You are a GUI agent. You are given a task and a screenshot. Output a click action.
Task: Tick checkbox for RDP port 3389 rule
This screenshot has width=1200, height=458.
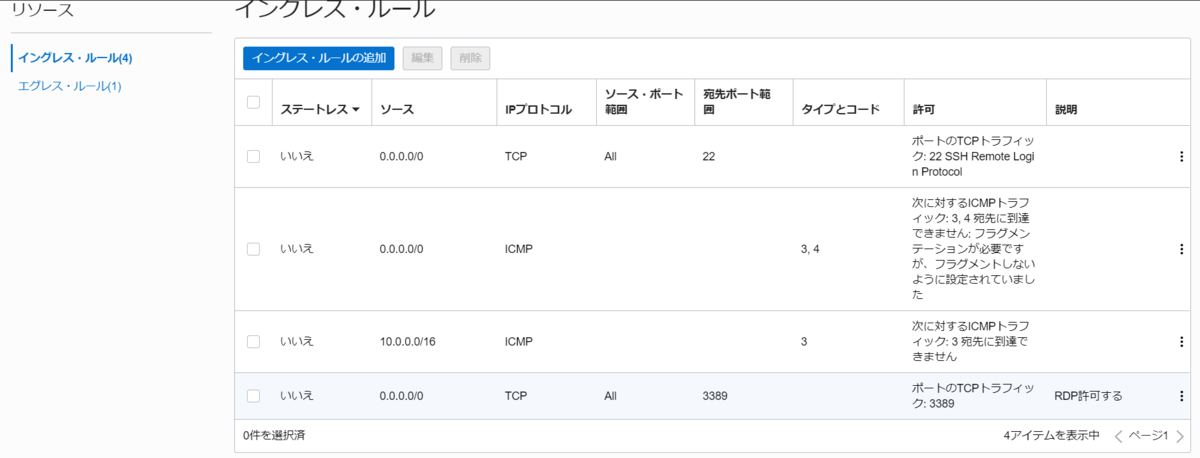[x=253, y=395]
